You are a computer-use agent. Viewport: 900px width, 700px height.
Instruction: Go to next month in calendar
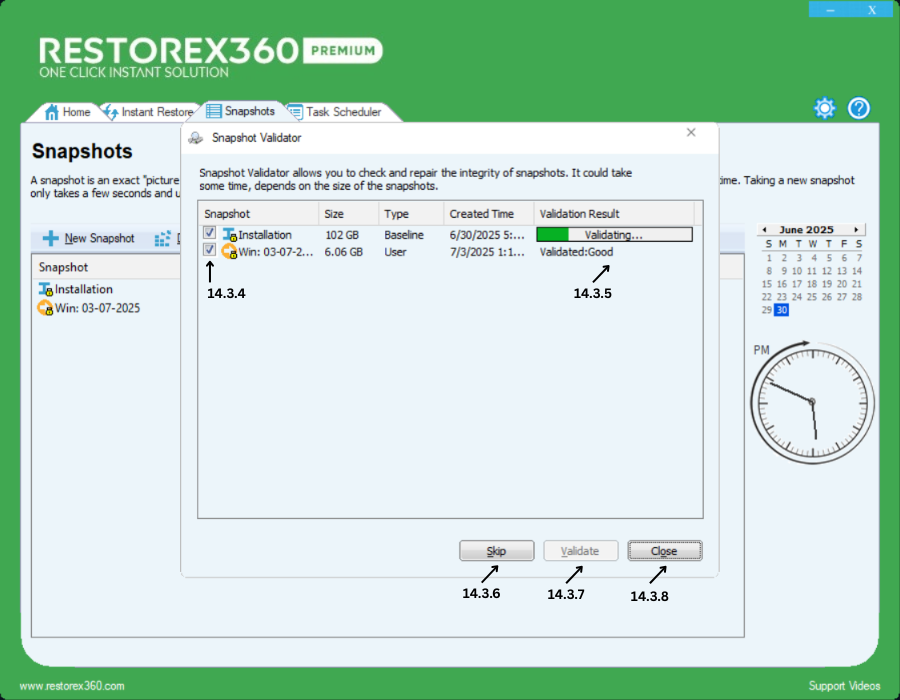[857, 229]
